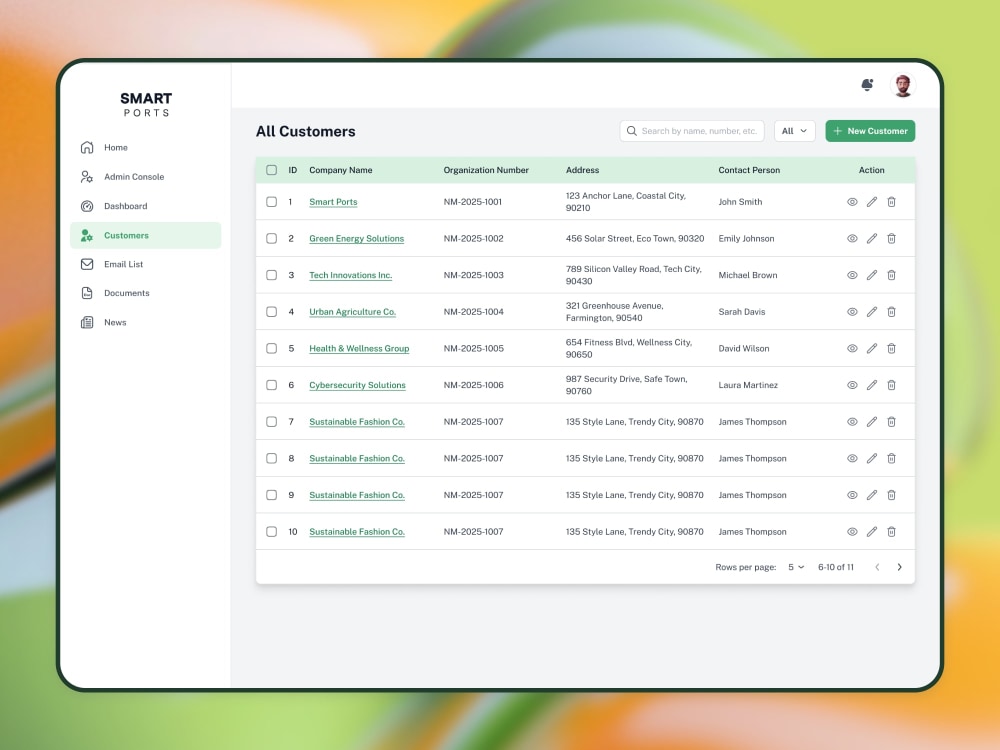Delete Green Energy Solutions entry
Screen dimensions: 1000x750
click(892, 239)
